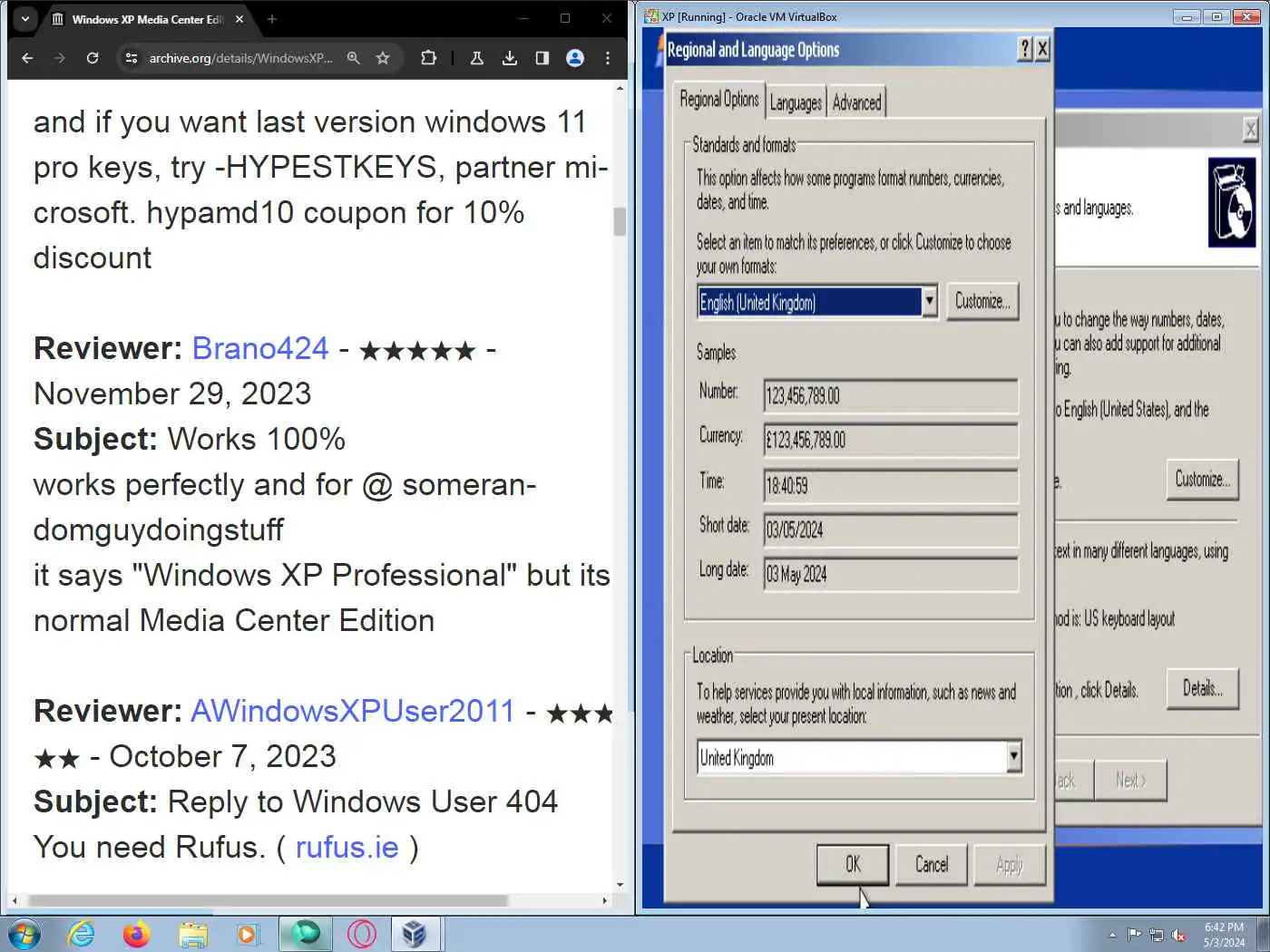Show hidden tray icons arrow
Image resolution: width=1270 pixels, height=952 pixels.
point(1112,935)
